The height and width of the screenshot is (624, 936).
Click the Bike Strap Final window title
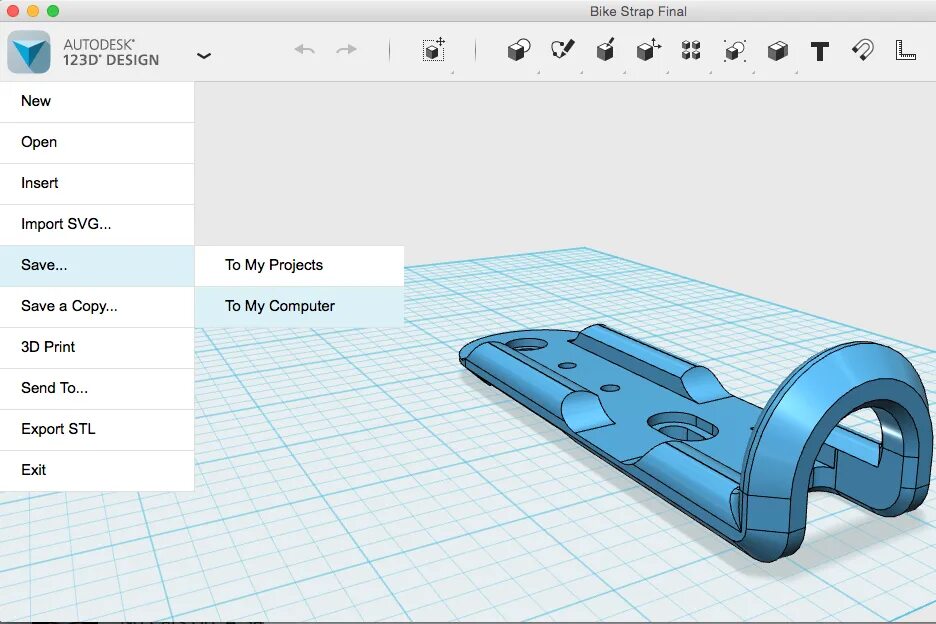pos(638,11)
